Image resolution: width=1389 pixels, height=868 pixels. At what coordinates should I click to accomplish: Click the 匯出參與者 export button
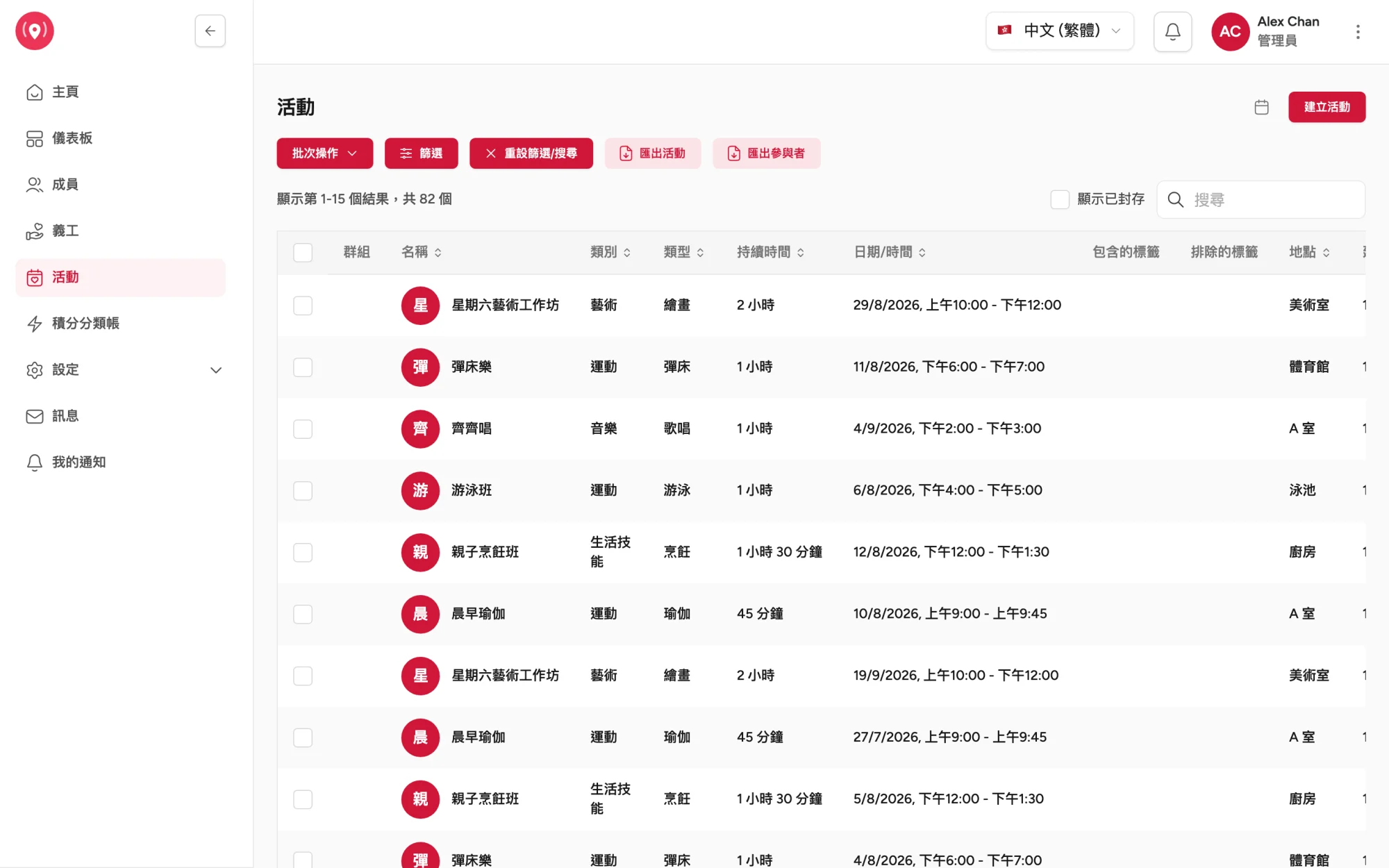click(767, 153)
